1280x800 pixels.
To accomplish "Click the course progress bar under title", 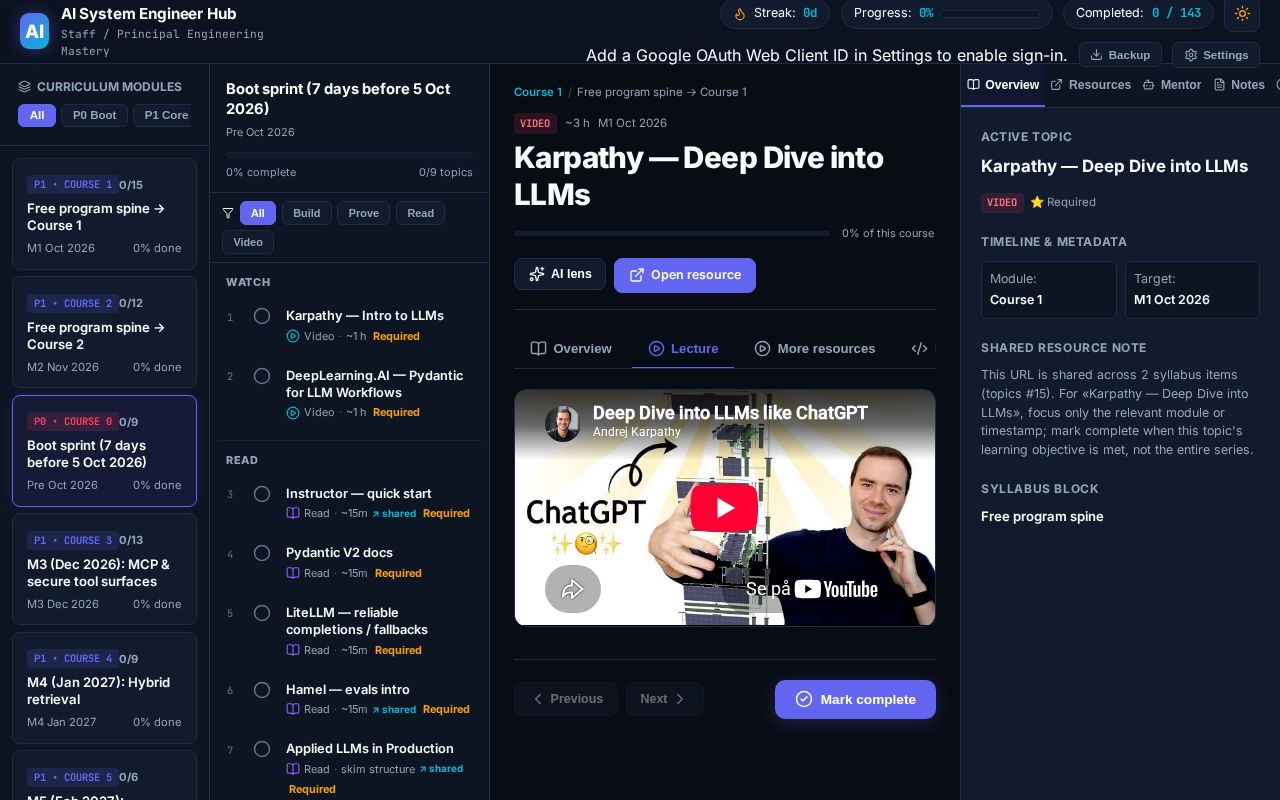I will 672,233.
